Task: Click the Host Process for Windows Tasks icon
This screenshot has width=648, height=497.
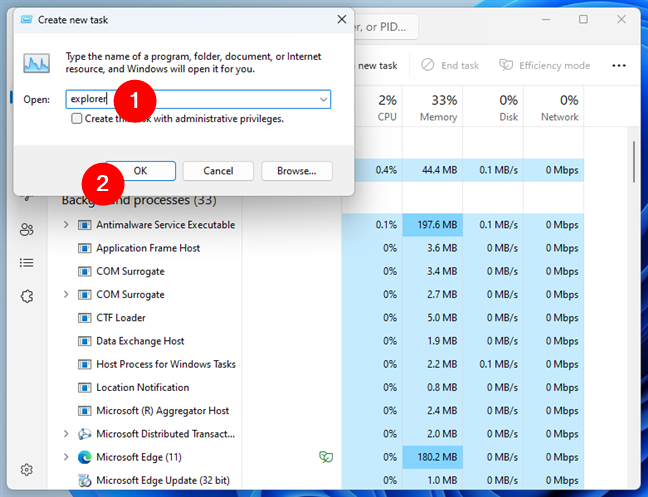Action: (x=85, y=364)
